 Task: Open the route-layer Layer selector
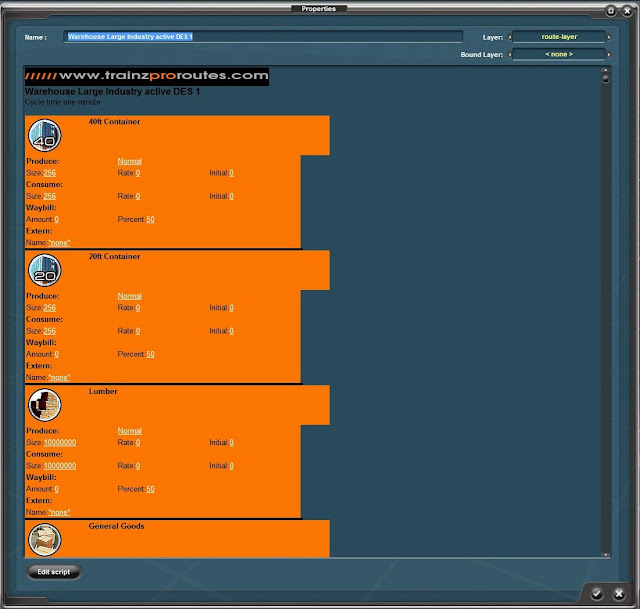pyautogui.click(x=559, y=37)
